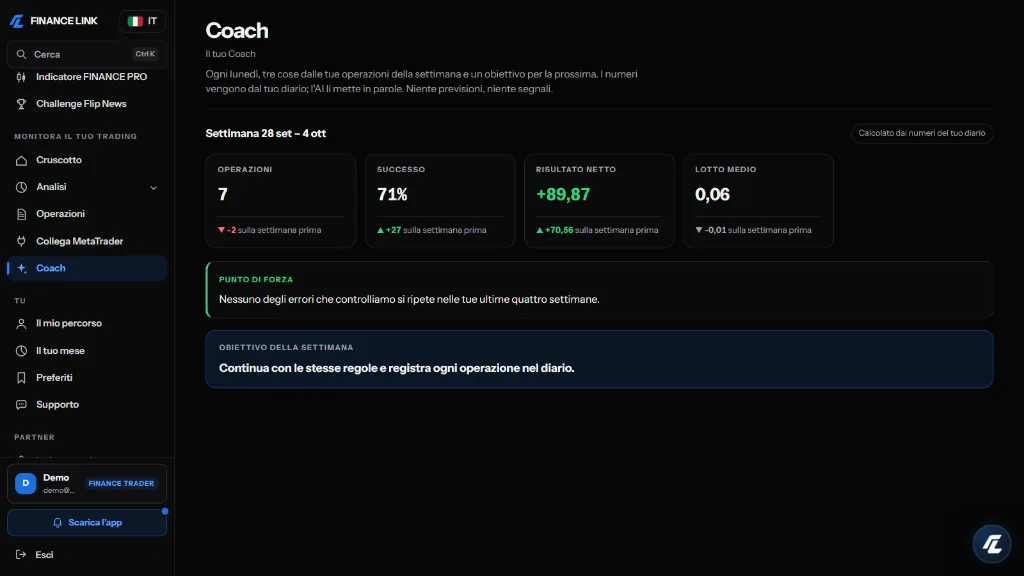The image size is (1024, 576).
Task: Click the pie chart icon beside Analisi
Action: pyautogui.click(x=22, y=187)
